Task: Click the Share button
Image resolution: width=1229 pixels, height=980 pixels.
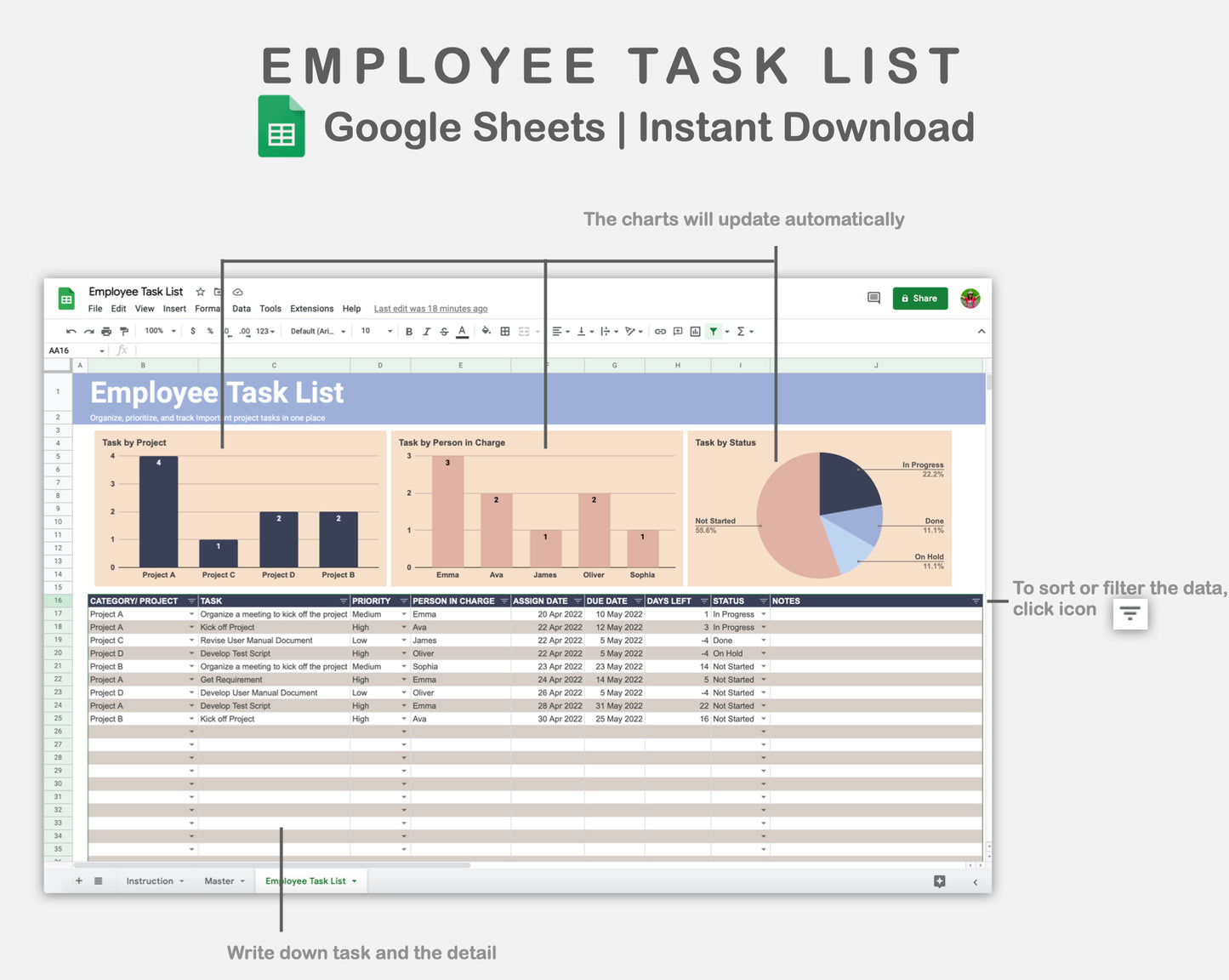Action: coord(919,298)
